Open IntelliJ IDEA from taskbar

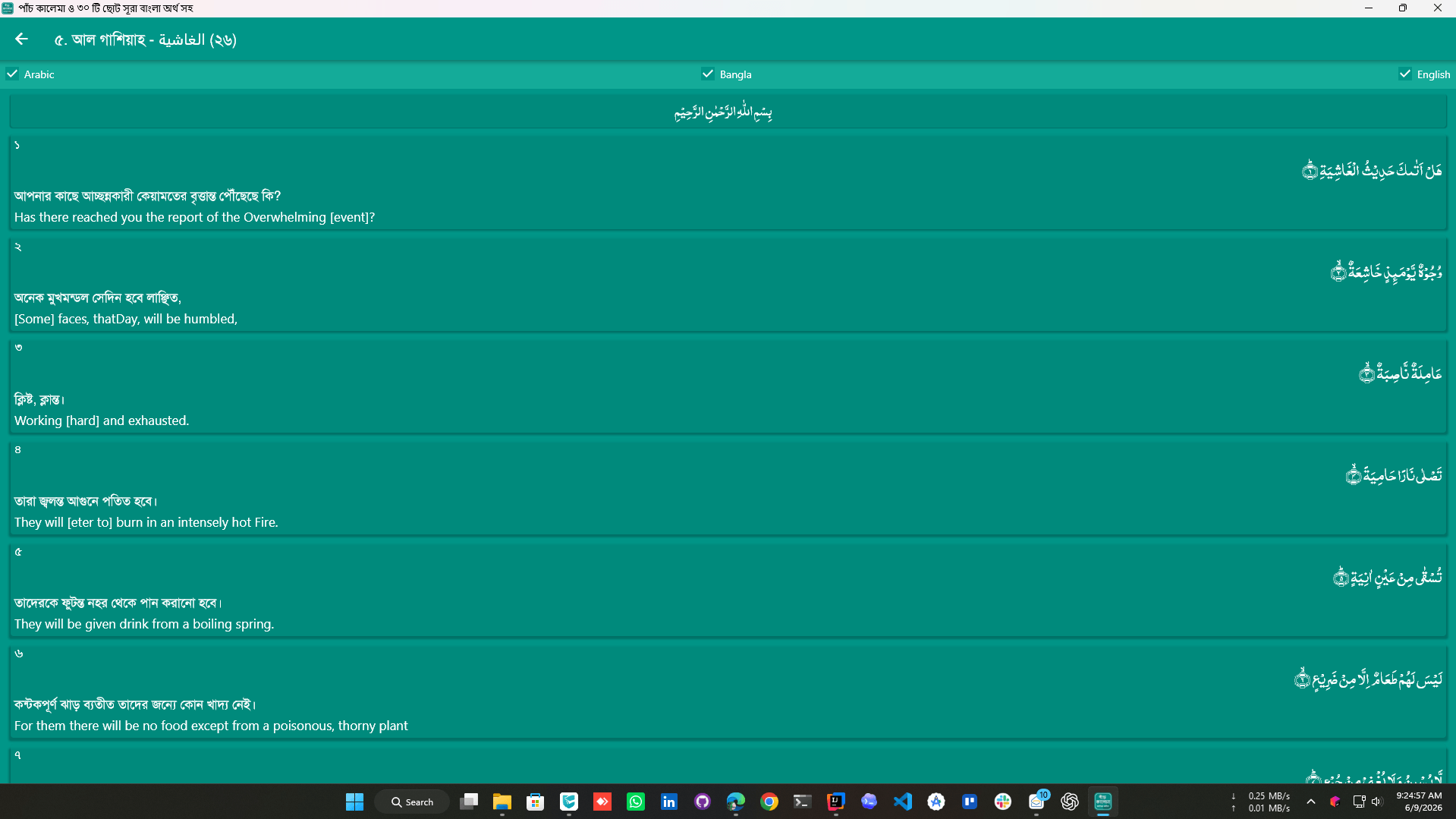pyautogui.click(x=836, y=802)
